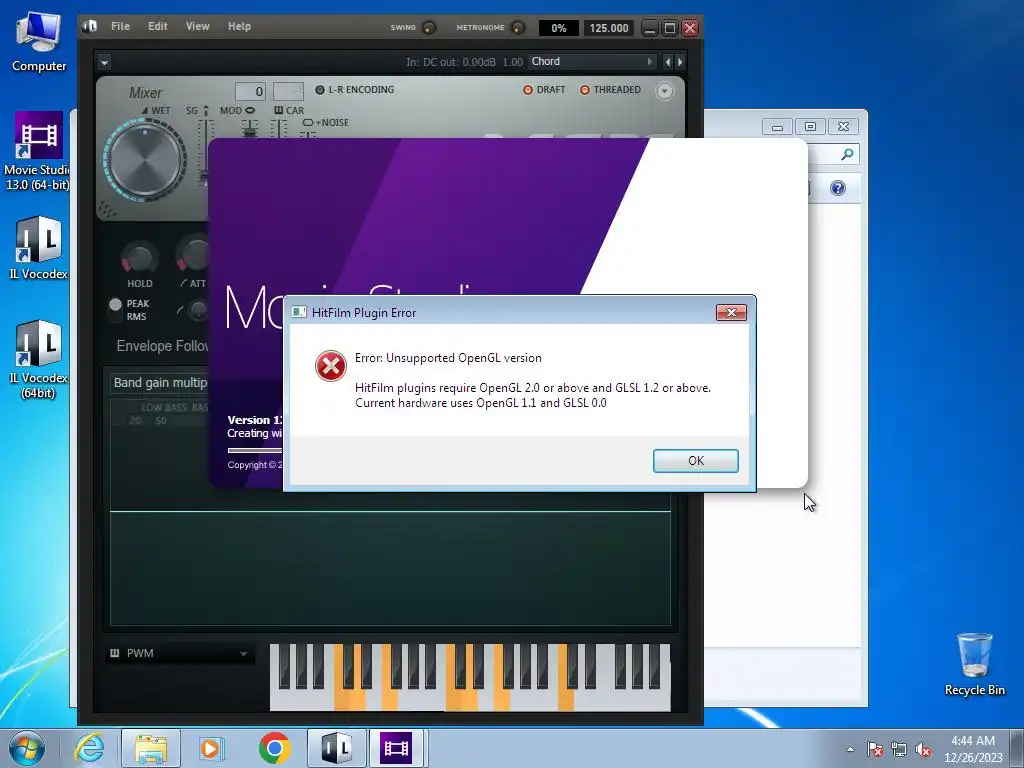The width and height of the screenshot is (1024, 768).
Task: Open the Help menu in Vocodex
Action: tap(239, 26)
